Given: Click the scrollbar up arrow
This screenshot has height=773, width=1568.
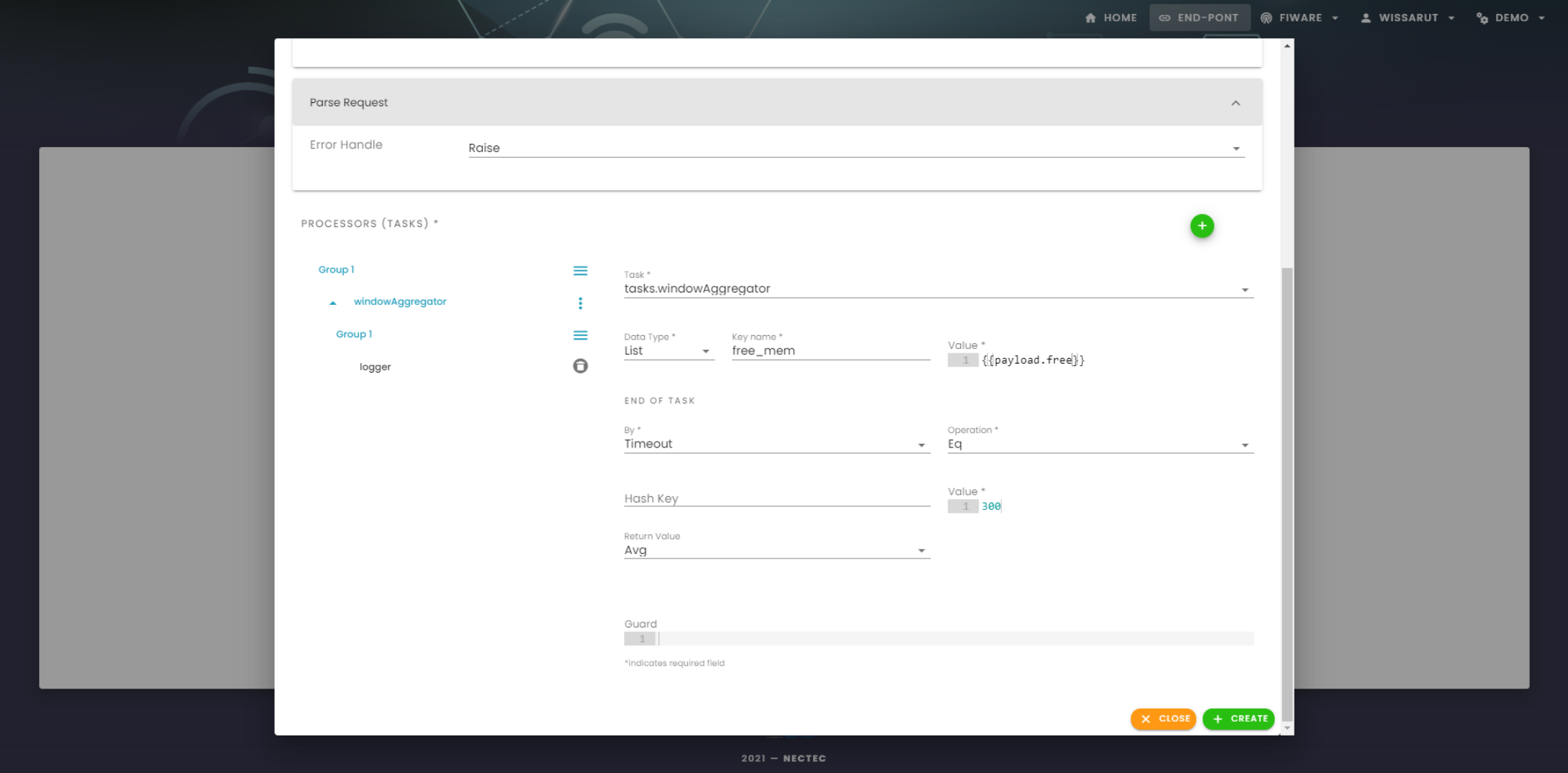Looking at the screenshot, I should tap(1287, 46).
